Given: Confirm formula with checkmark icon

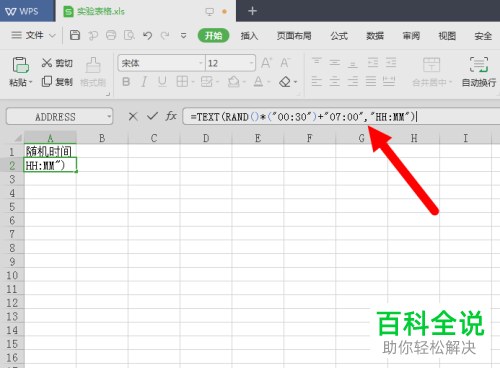Looking at the screenshot, I should tap(152, 116).
